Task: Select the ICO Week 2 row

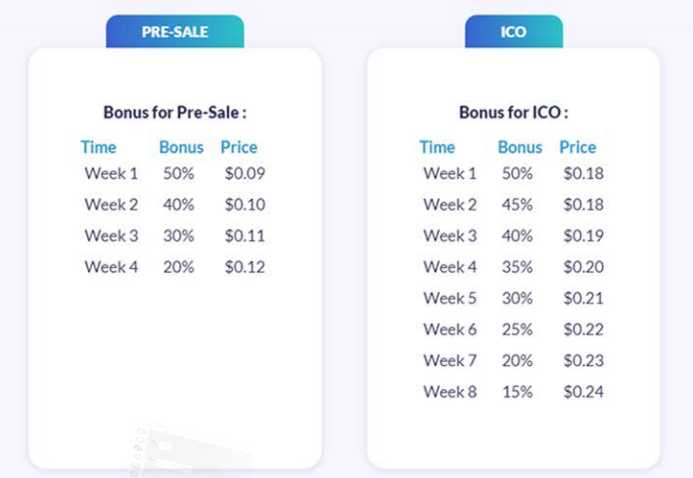Action: click(x=450, y=204)
